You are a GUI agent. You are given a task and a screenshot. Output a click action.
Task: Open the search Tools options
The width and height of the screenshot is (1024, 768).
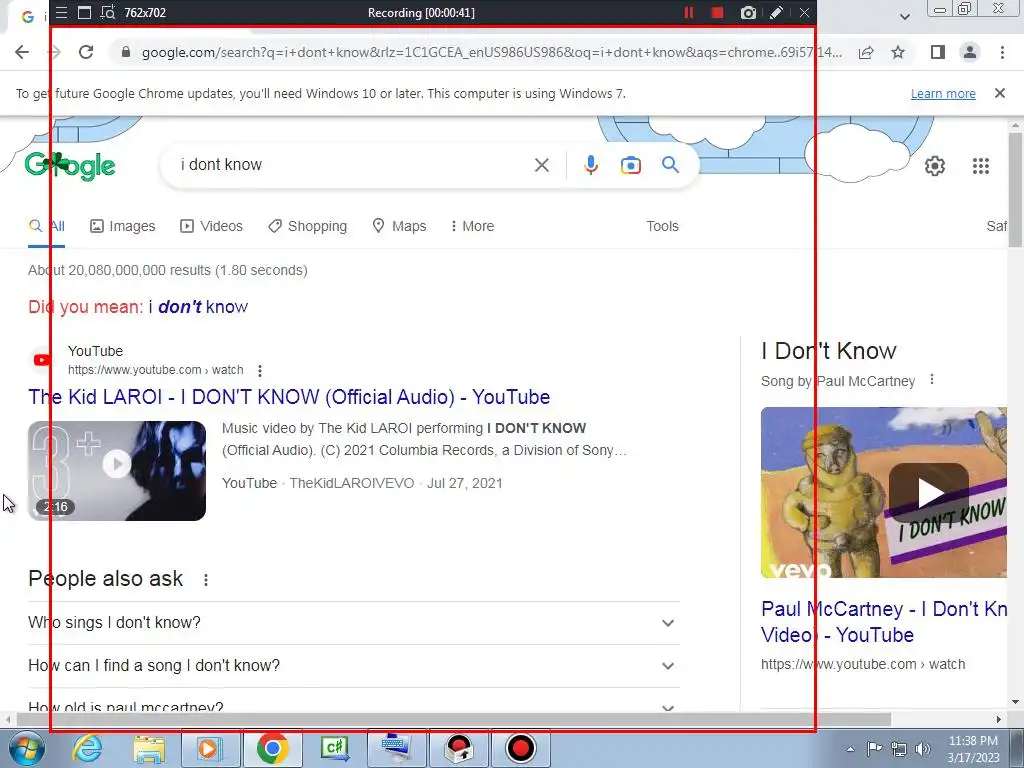tap(662, 226)
